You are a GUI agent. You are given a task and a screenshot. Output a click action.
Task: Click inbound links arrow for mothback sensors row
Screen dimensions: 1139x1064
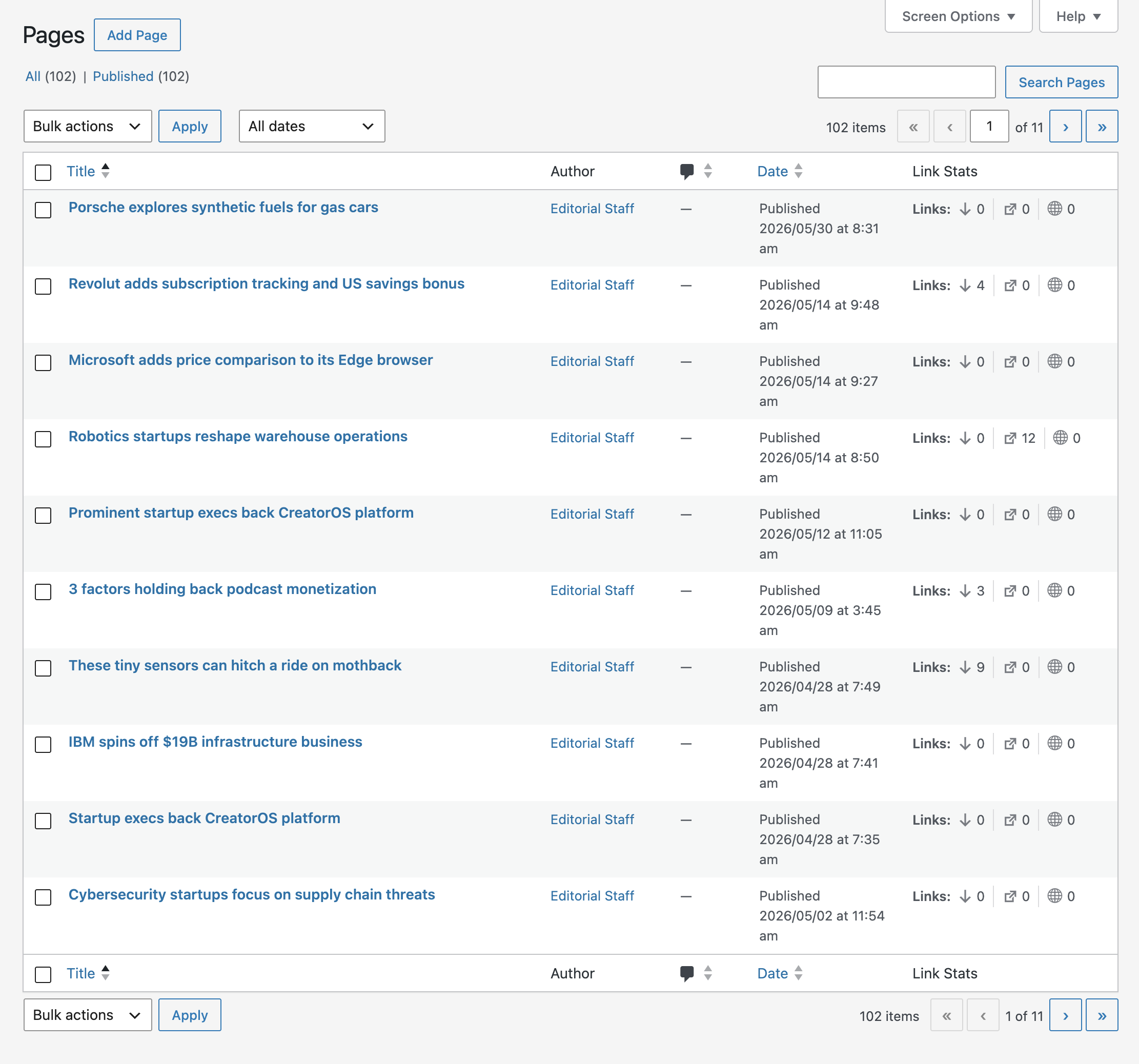tap(965, 667)
